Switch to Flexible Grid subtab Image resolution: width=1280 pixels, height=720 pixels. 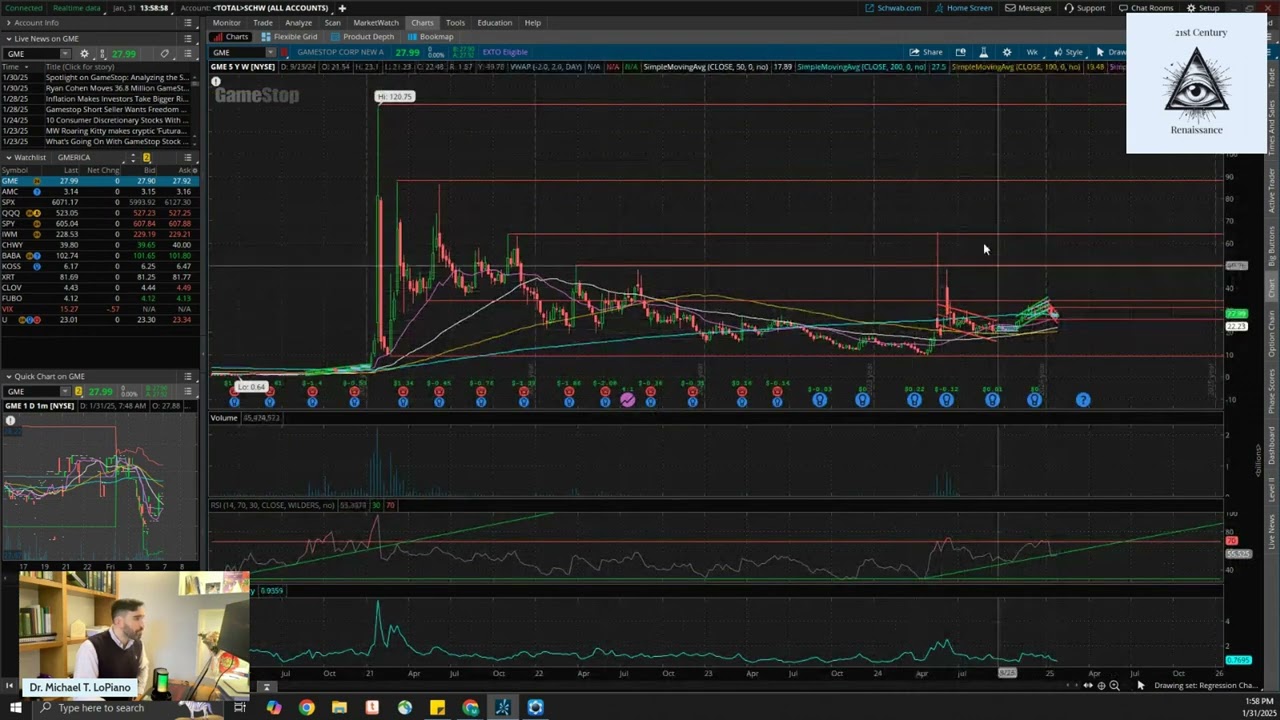[290, 37]
